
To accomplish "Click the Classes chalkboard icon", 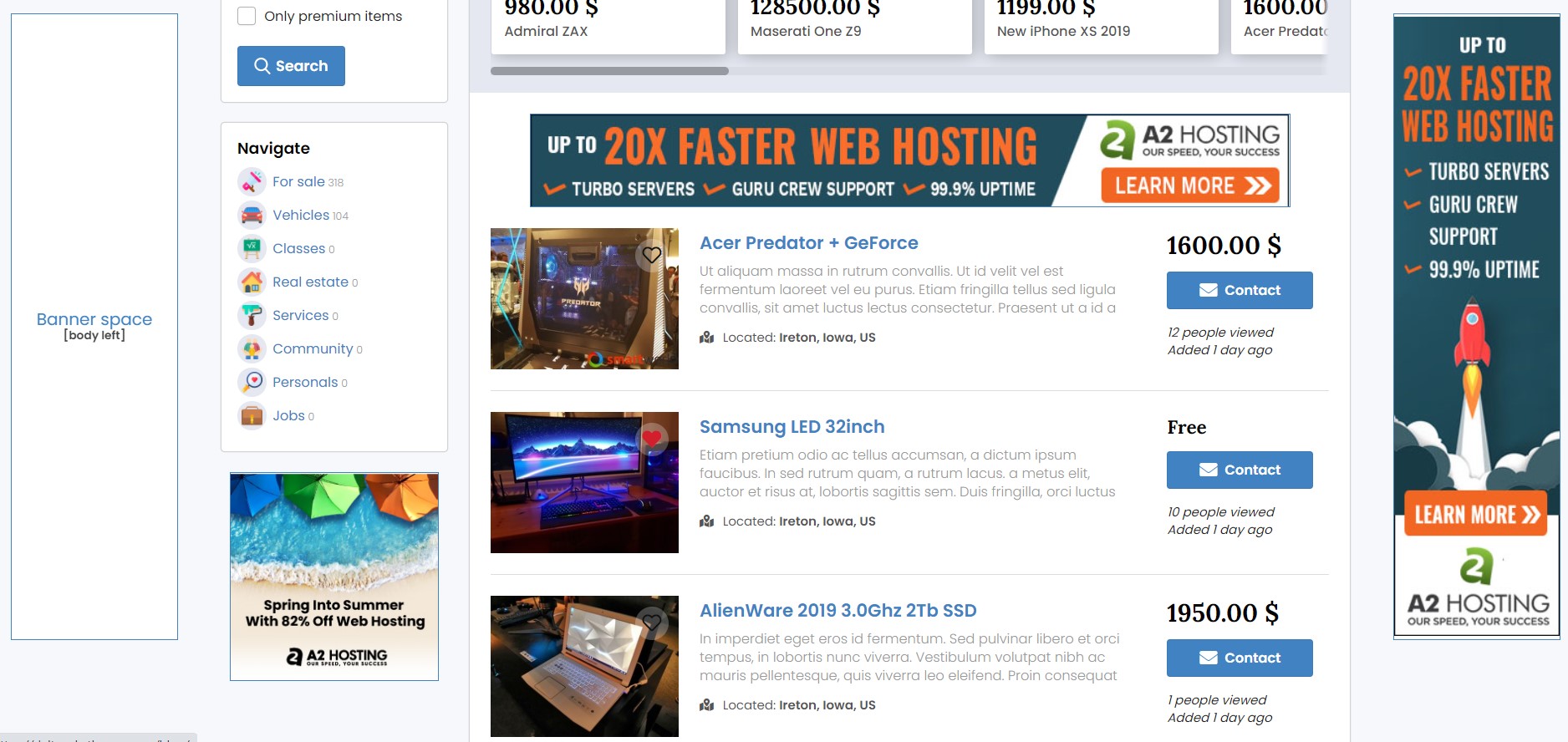I will click(x=252, y=248).
